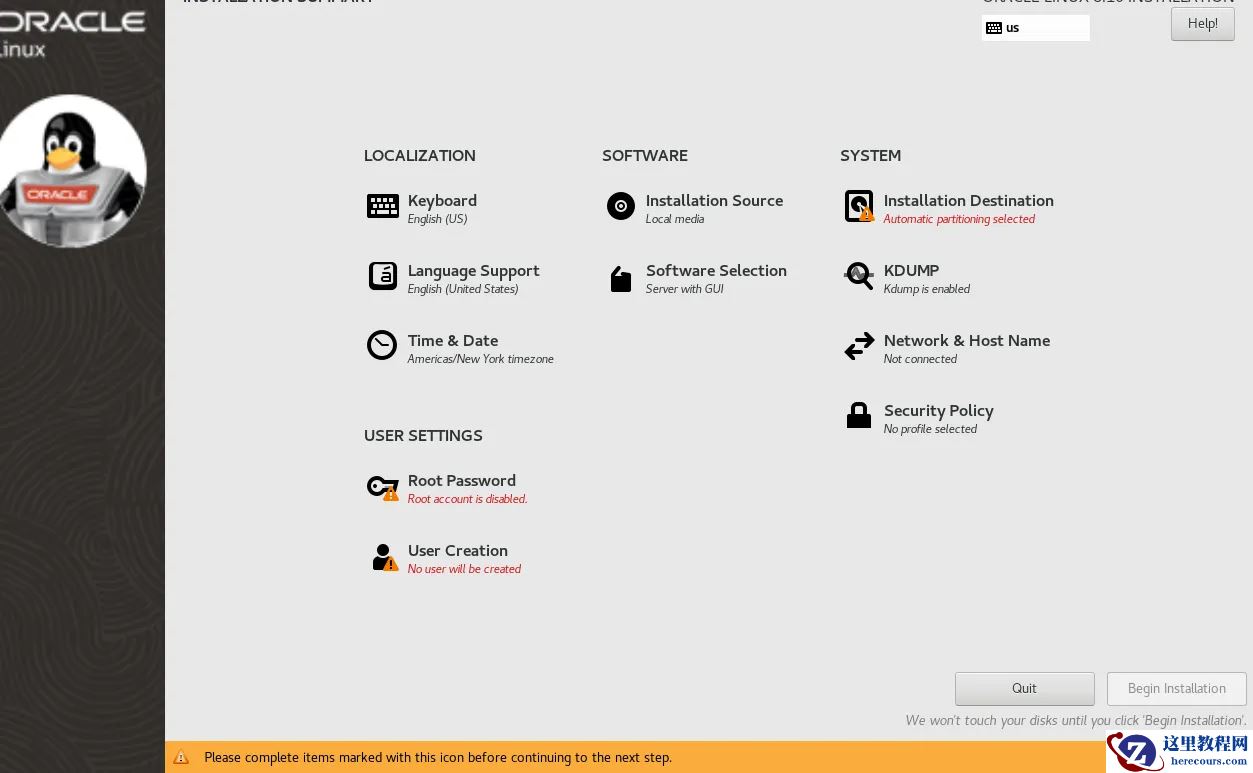Screen dimensions: 1253x773
Task: Click the Oracle penguin mascot image
Action: 72,171
